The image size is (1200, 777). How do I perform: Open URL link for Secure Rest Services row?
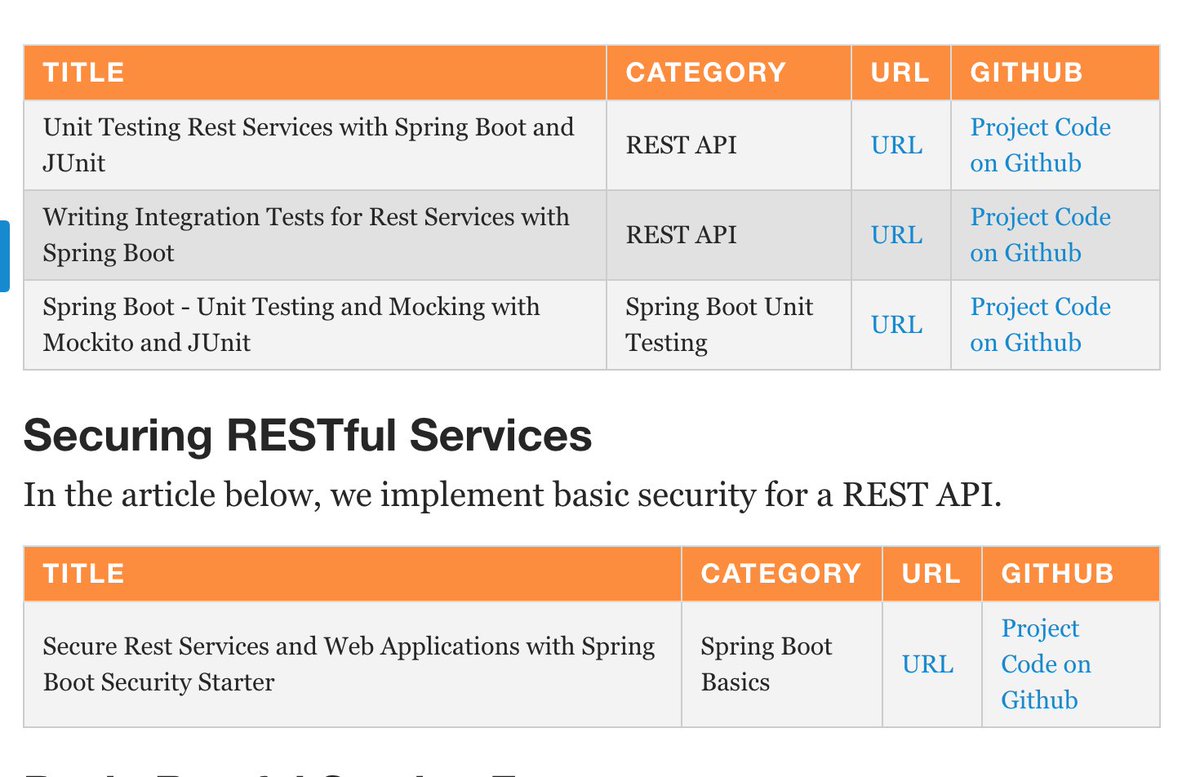click(x=928, y=664)
